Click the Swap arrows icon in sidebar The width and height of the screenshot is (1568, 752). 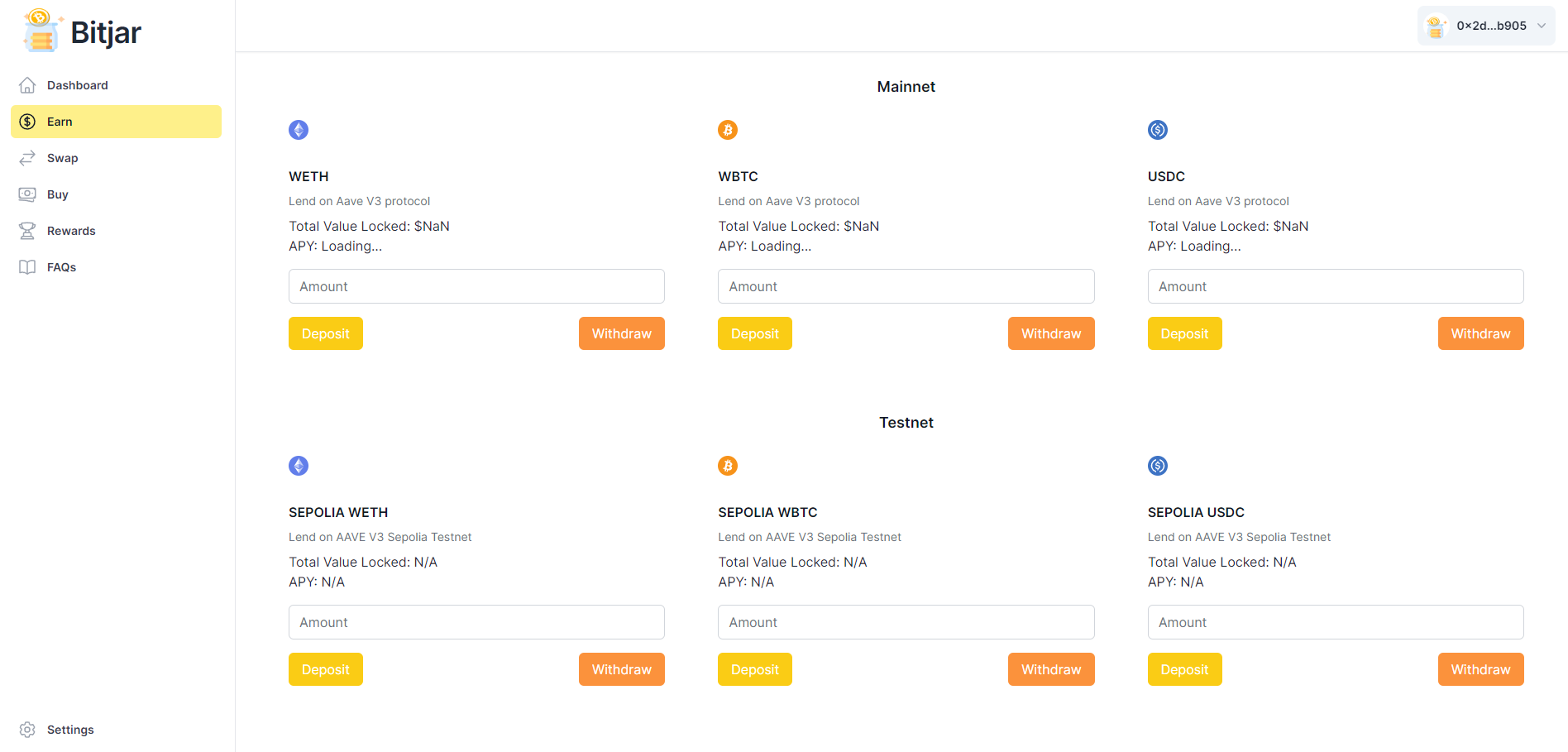(27, 158)
